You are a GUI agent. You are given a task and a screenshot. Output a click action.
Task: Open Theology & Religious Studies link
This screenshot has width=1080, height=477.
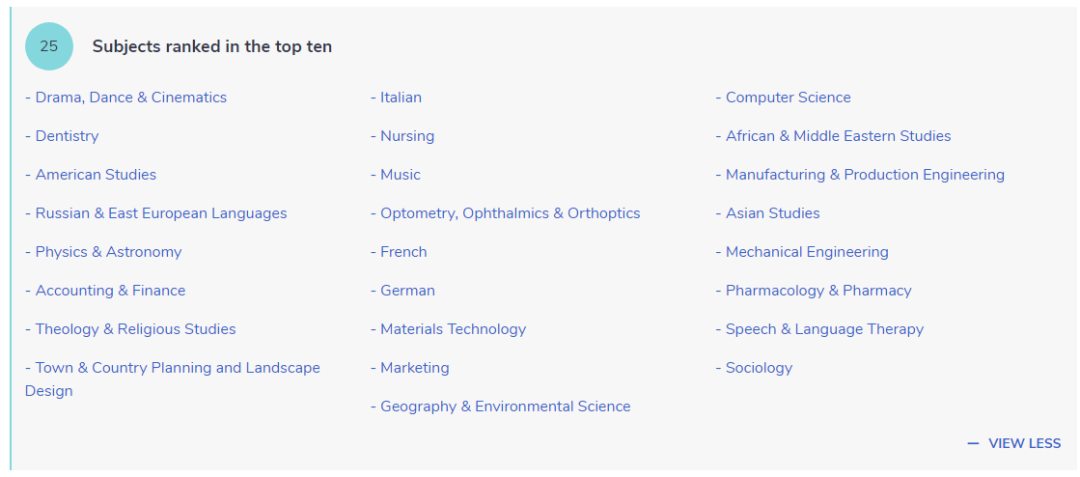tap(135, 330)
